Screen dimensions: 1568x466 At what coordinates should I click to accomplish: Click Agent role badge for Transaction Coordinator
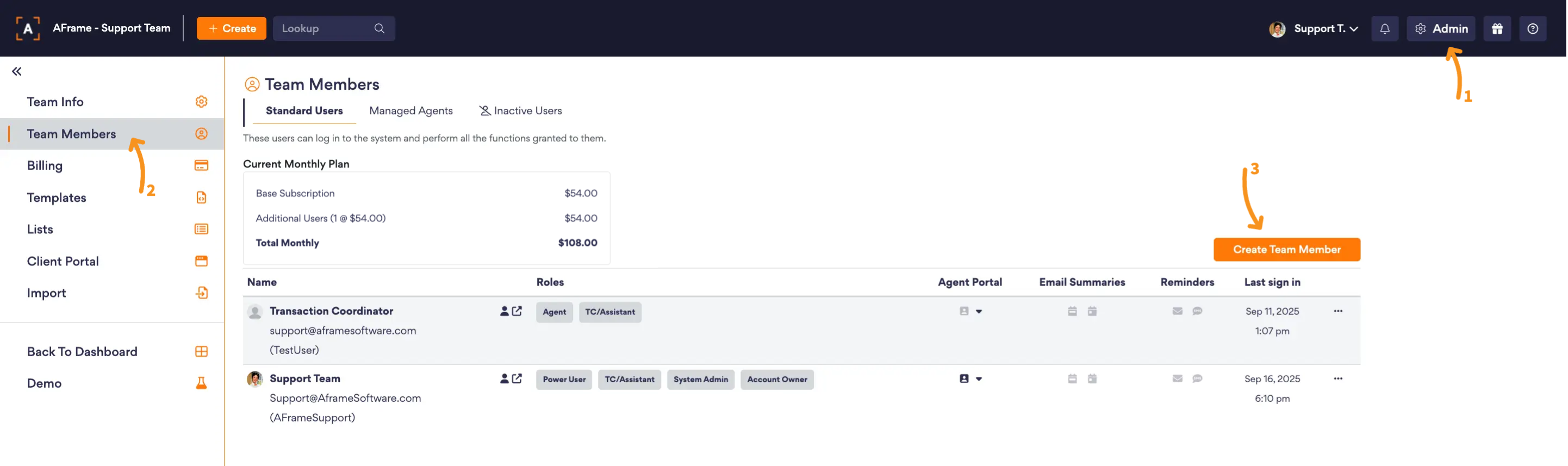click(554, 312)
